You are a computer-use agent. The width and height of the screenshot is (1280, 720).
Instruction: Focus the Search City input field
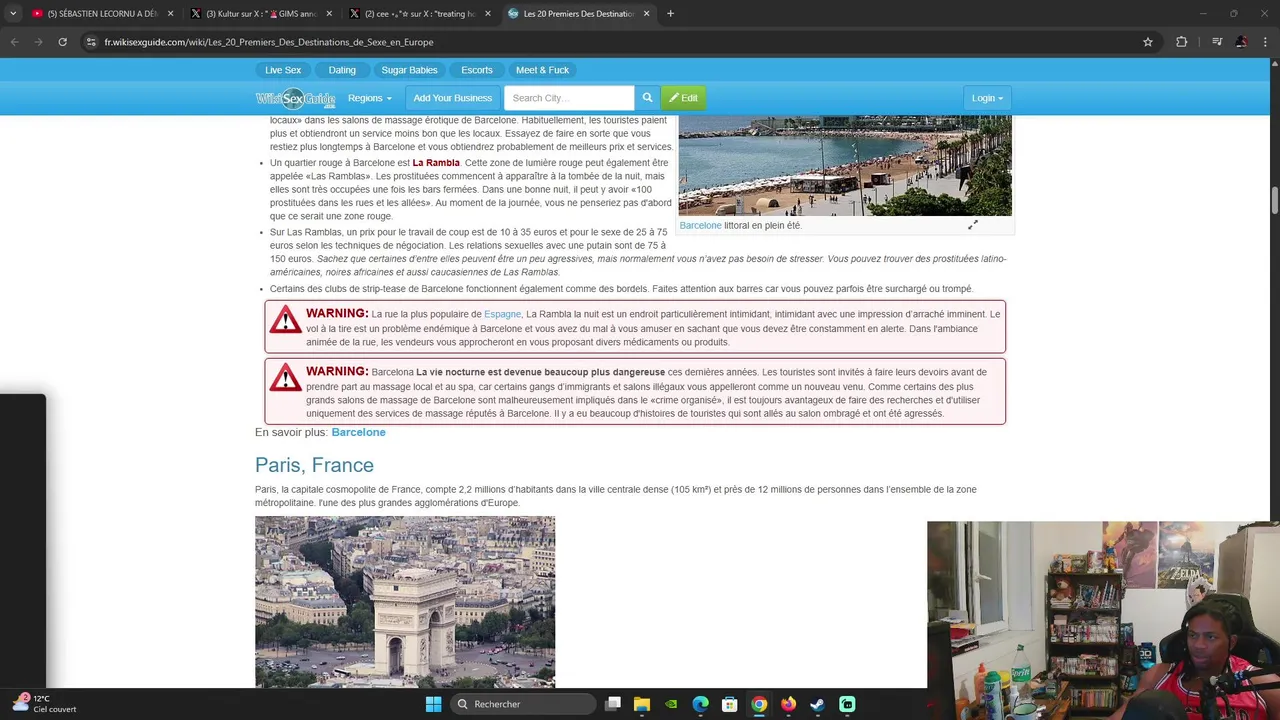tap(569, 98)
